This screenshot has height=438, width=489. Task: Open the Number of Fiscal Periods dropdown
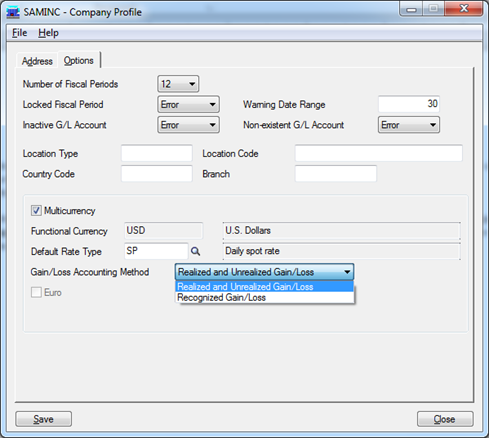pyautogui.click(x=178, y=84)
